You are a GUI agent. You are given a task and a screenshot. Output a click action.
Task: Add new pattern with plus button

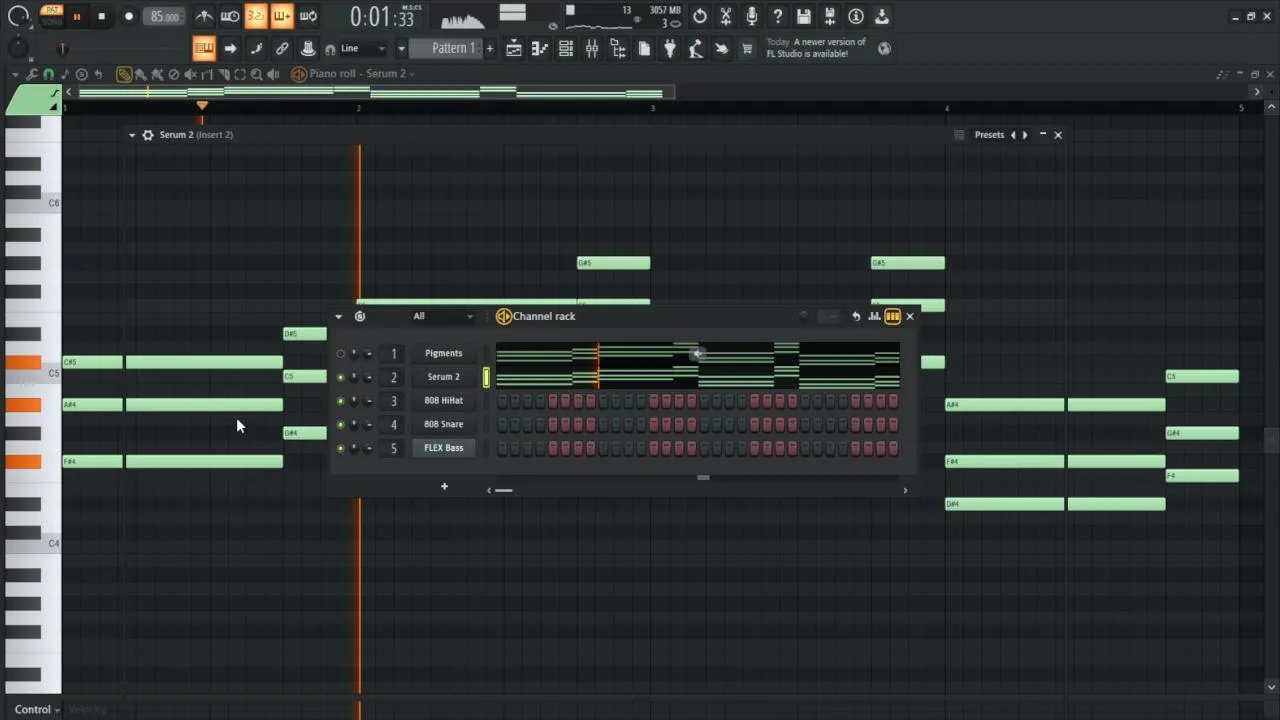pyautogui.click(x=489, y=48)
